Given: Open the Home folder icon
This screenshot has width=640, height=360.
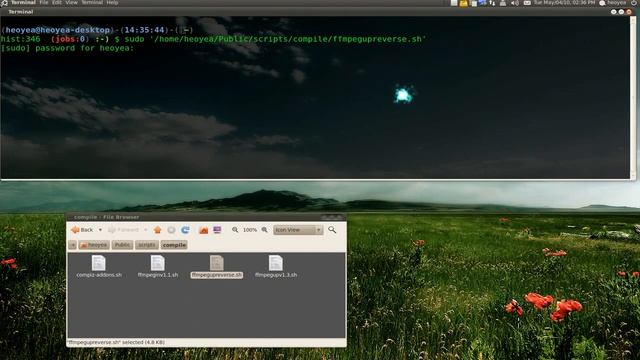Looking at the screenshot, I should pos(203,230).
